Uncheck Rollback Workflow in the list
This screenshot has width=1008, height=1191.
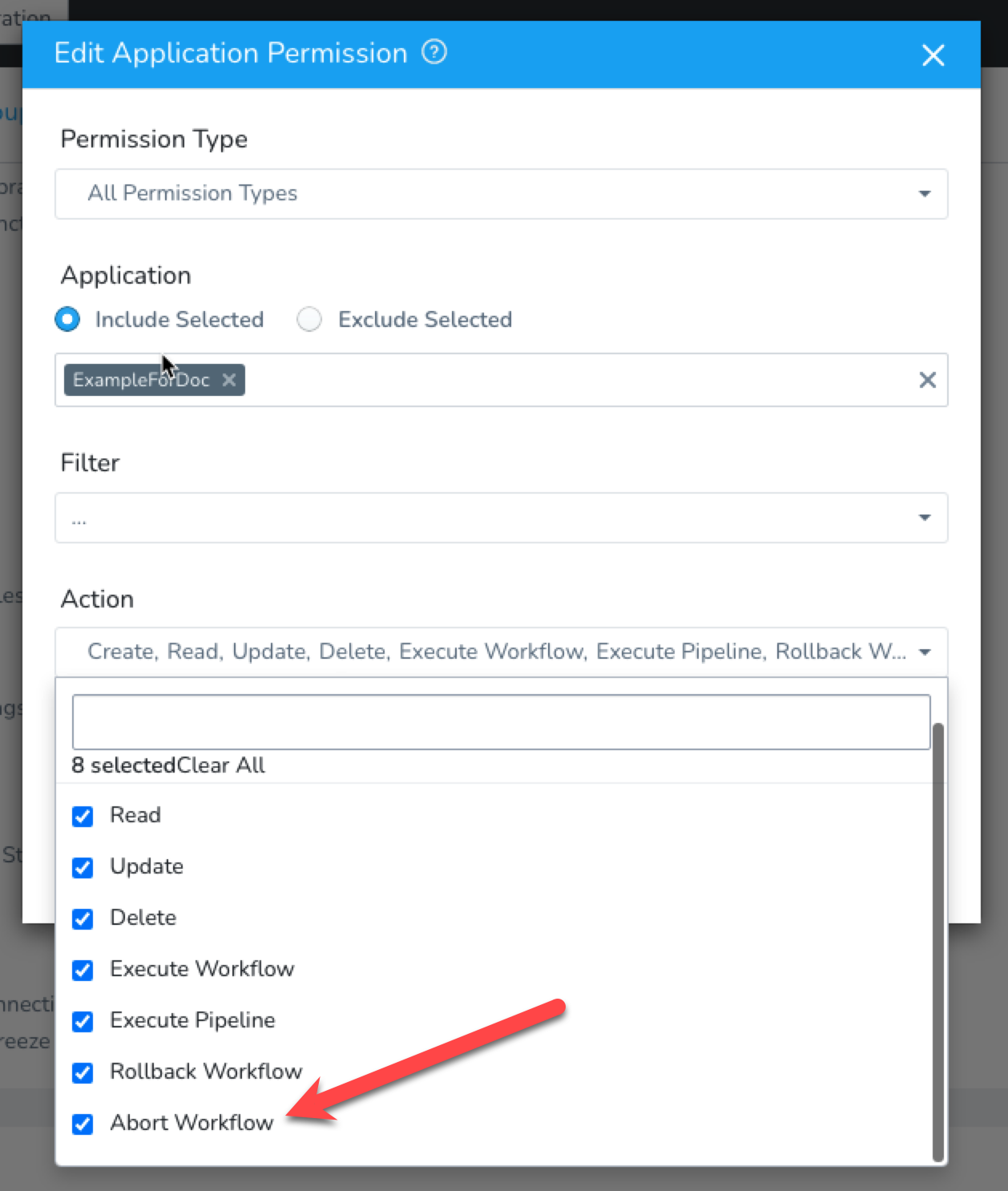(83, 1072)
